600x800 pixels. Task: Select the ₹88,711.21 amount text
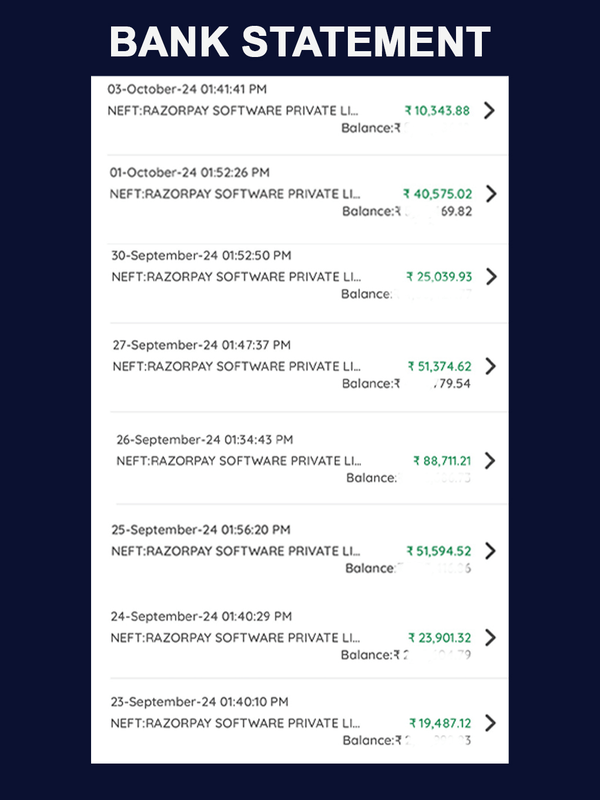(x=442, y=461)
